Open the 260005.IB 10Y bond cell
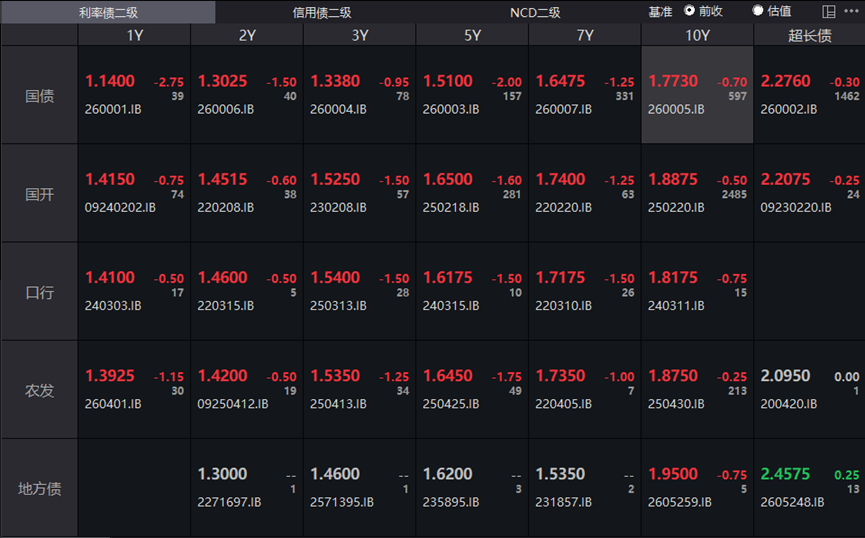 (697, 95)
